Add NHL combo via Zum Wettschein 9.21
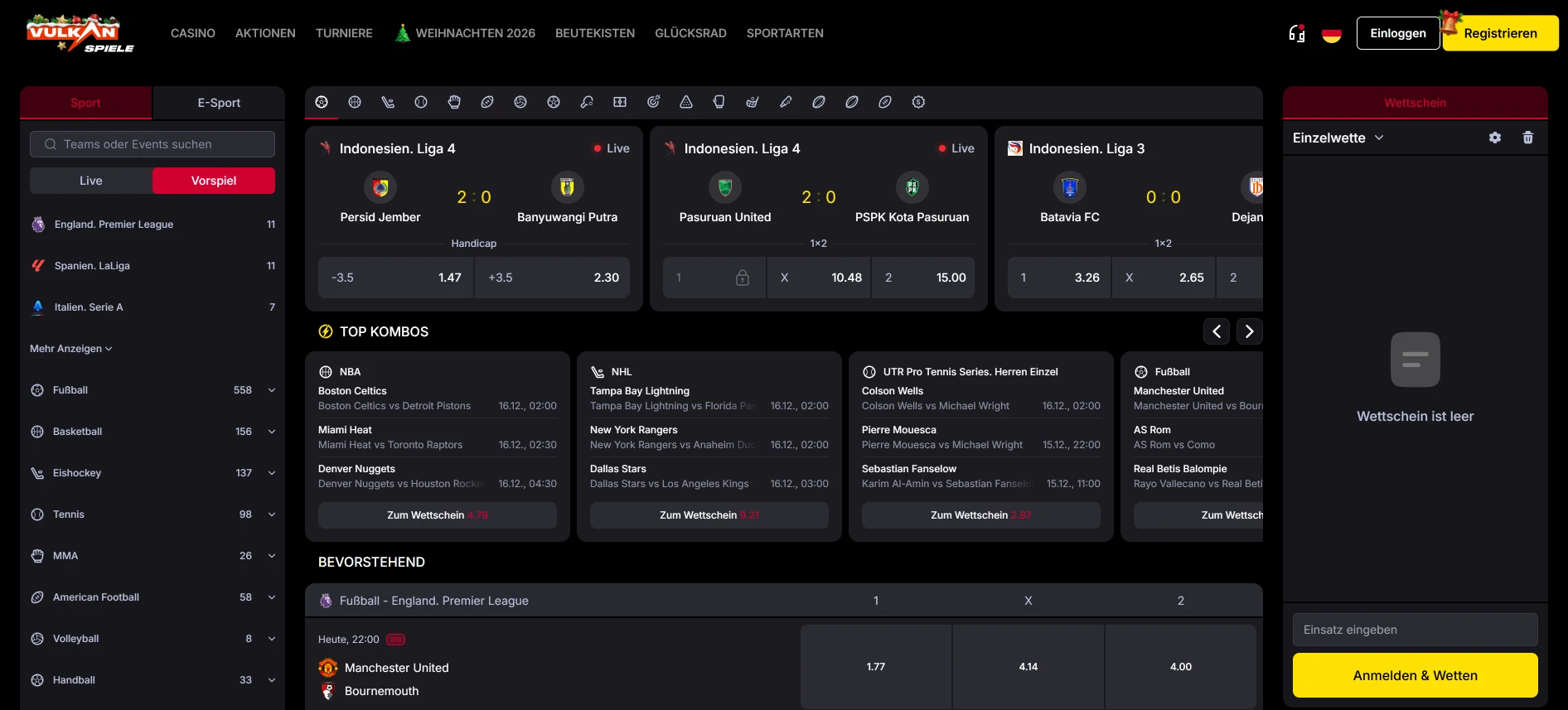Image resolution: width=1568 pixels, height=710 pixels. coord(709,515)
